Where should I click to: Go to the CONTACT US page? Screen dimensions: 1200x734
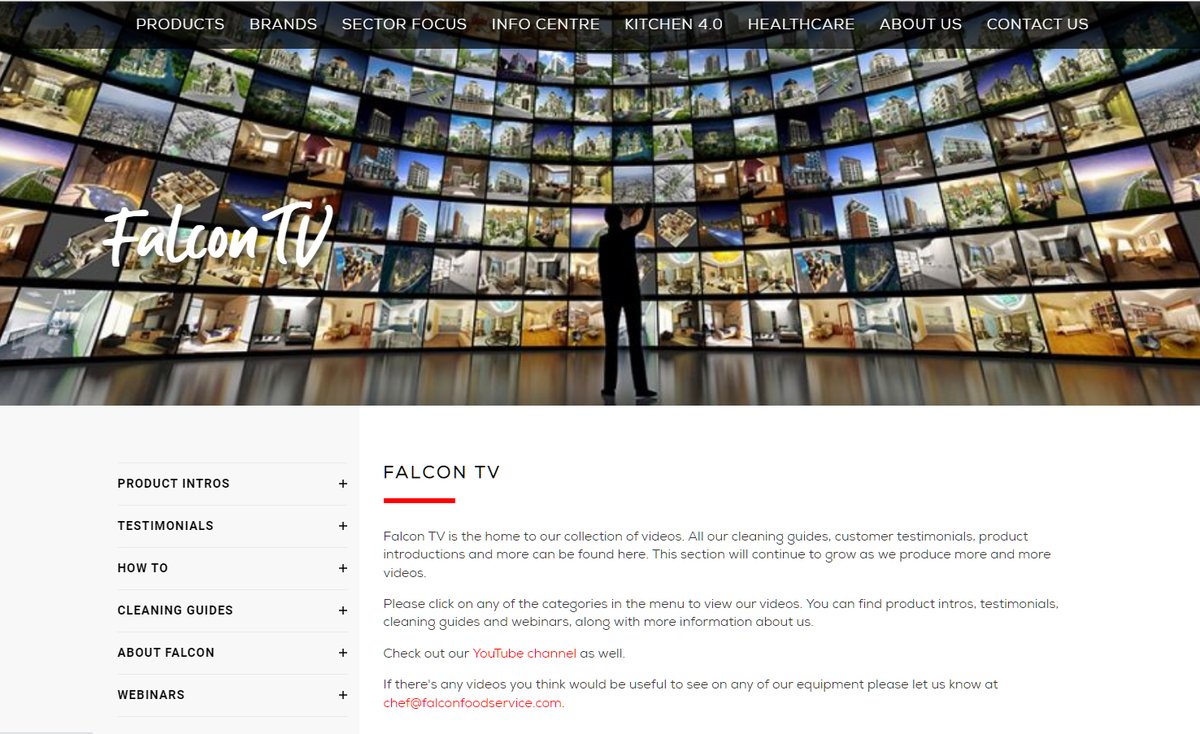coord(1037,24)
